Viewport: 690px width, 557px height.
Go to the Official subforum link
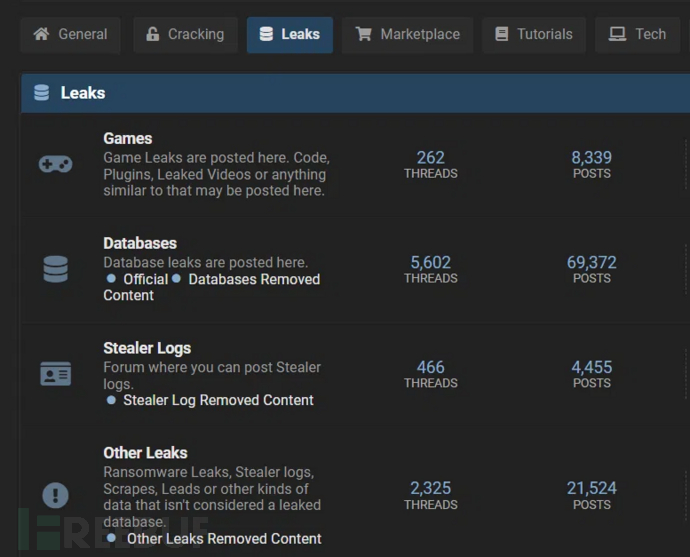tap(145, 279)
